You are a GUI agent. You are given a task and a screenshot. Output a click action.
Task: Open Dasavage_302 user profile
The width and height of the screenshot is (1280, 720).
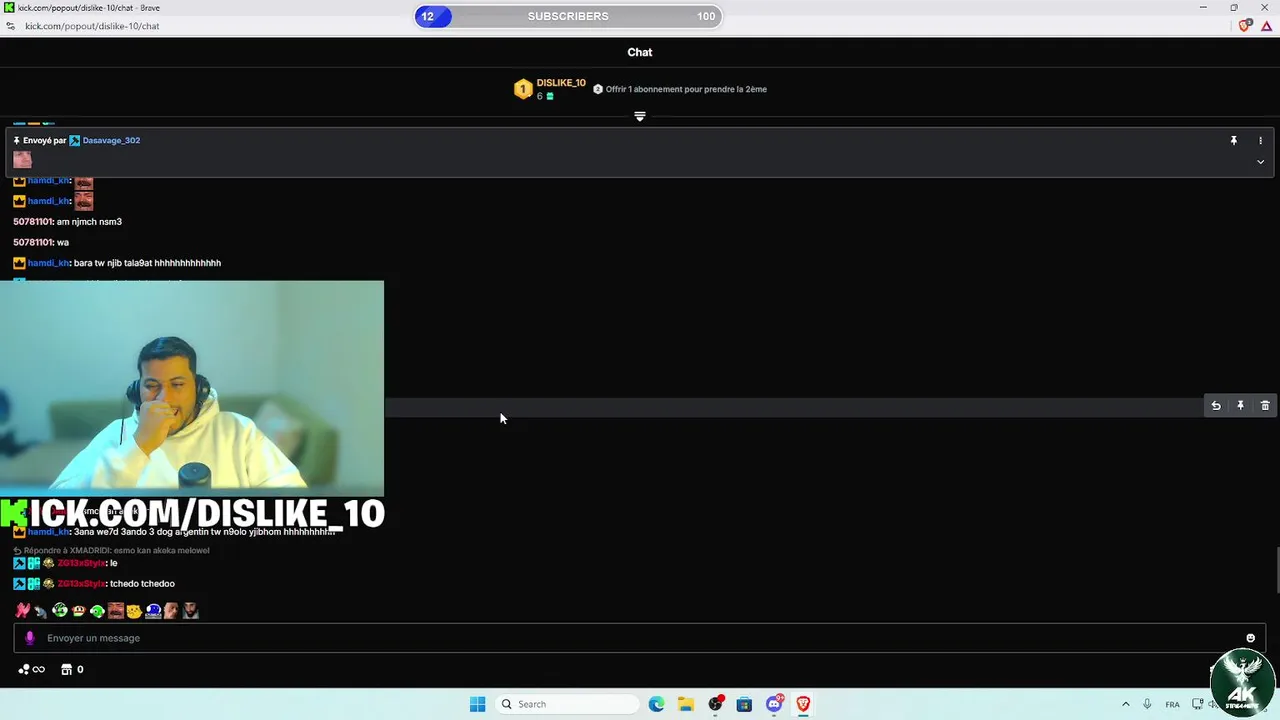(111, 141)
